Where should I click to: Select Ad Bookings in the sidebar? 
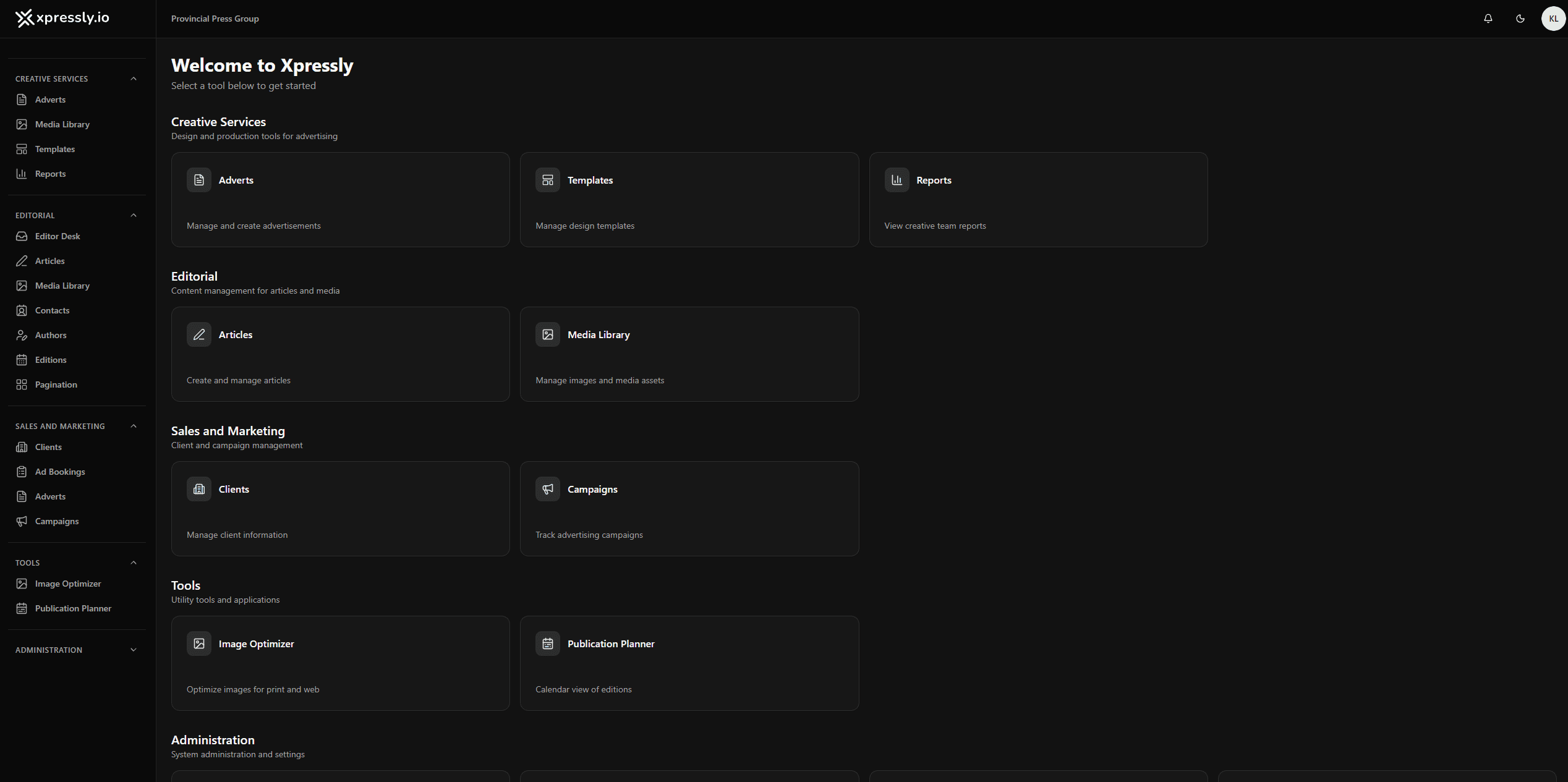tap(59, 472)
